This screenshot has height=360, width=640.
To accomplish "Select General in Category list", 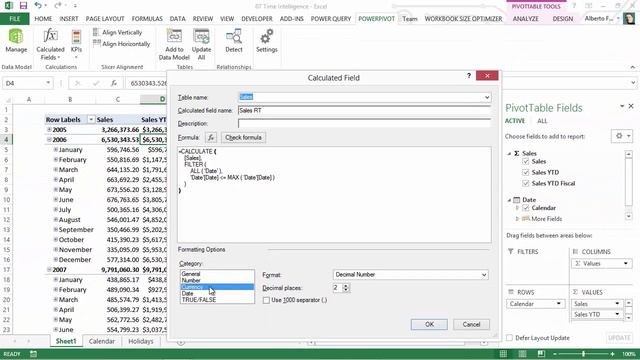I will pos(217,274).
